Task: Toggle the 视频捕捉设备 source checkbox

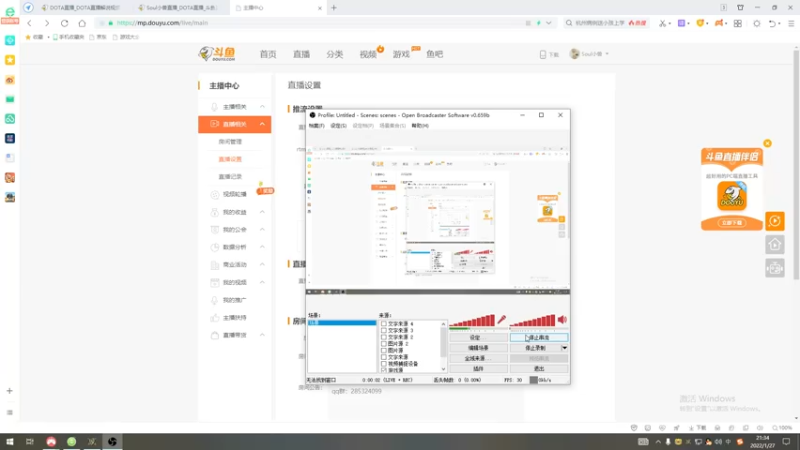Action: pos(384,364)
